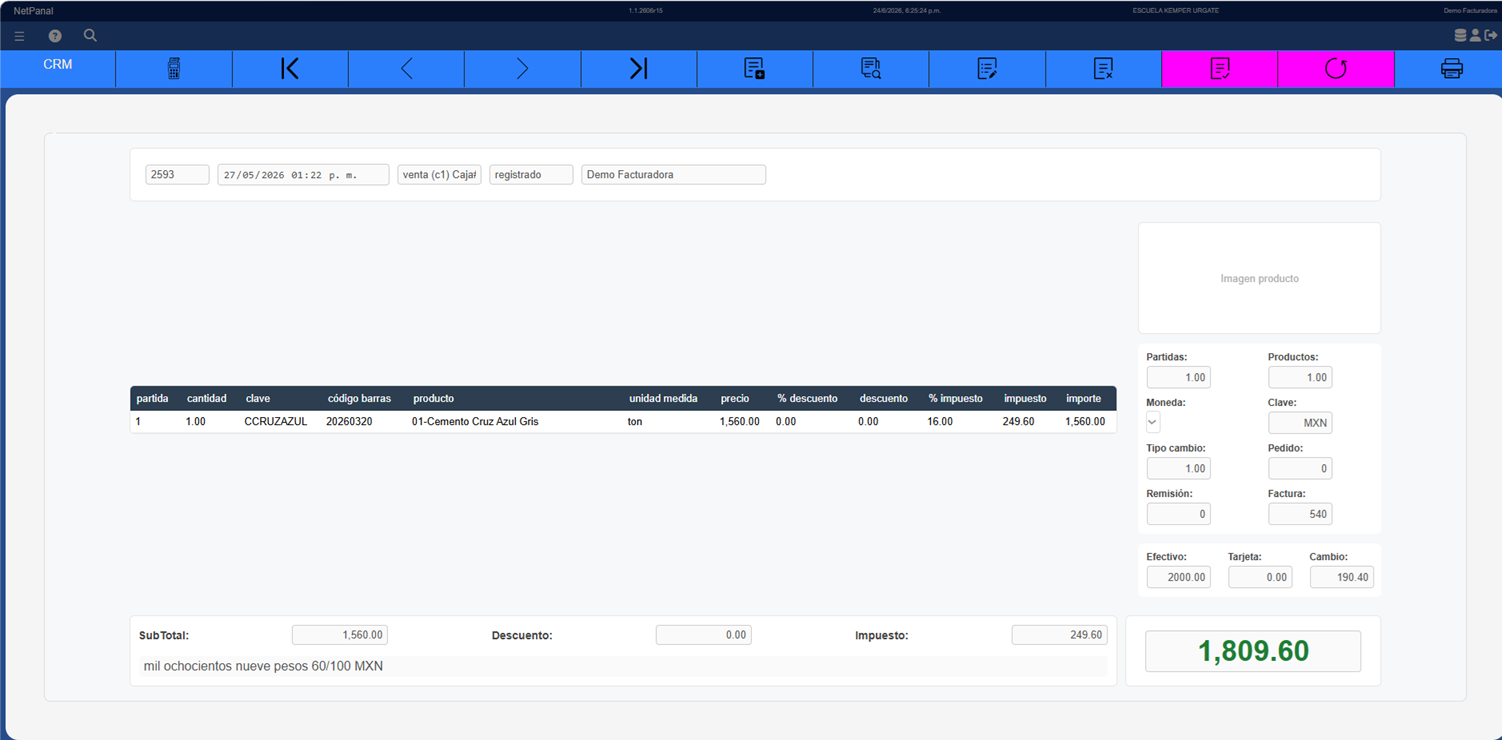Viewport: 1502px width, 740px height.
Task: Click the NetPanal title text
Action: 33,10
